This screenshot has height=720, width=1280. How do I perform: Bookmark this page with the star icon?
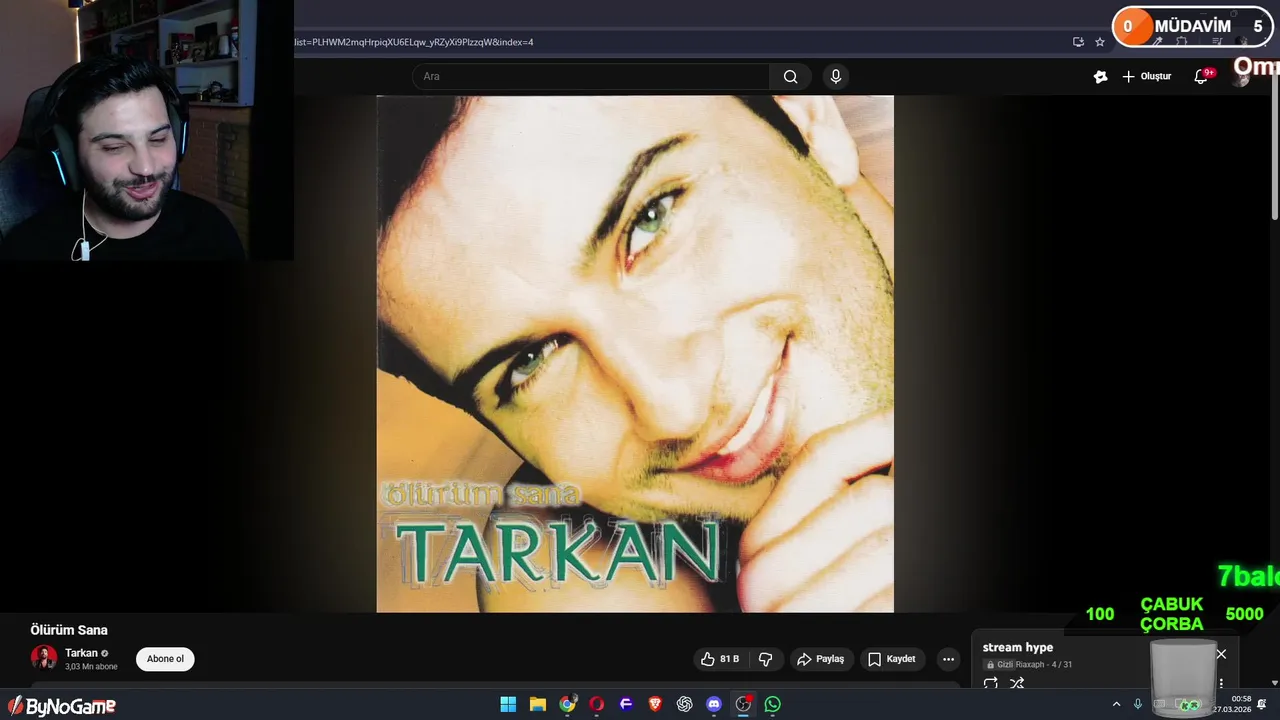click(x=1100, y=42)
